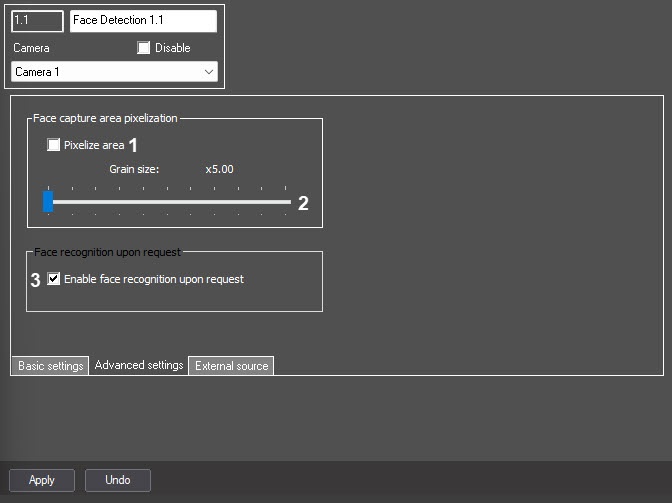
Task: Click the x5.00 grain size value
Action: [x=219, y=169]
